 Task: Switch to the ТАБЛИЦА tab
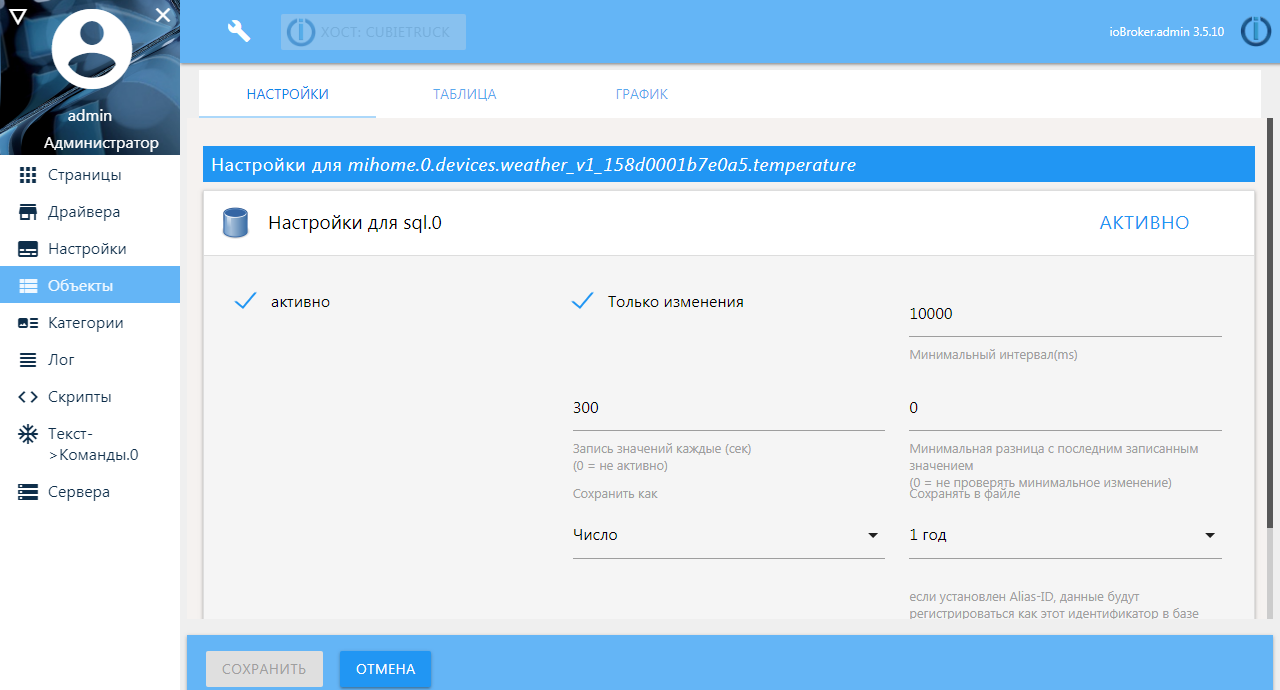coord(464,94)
